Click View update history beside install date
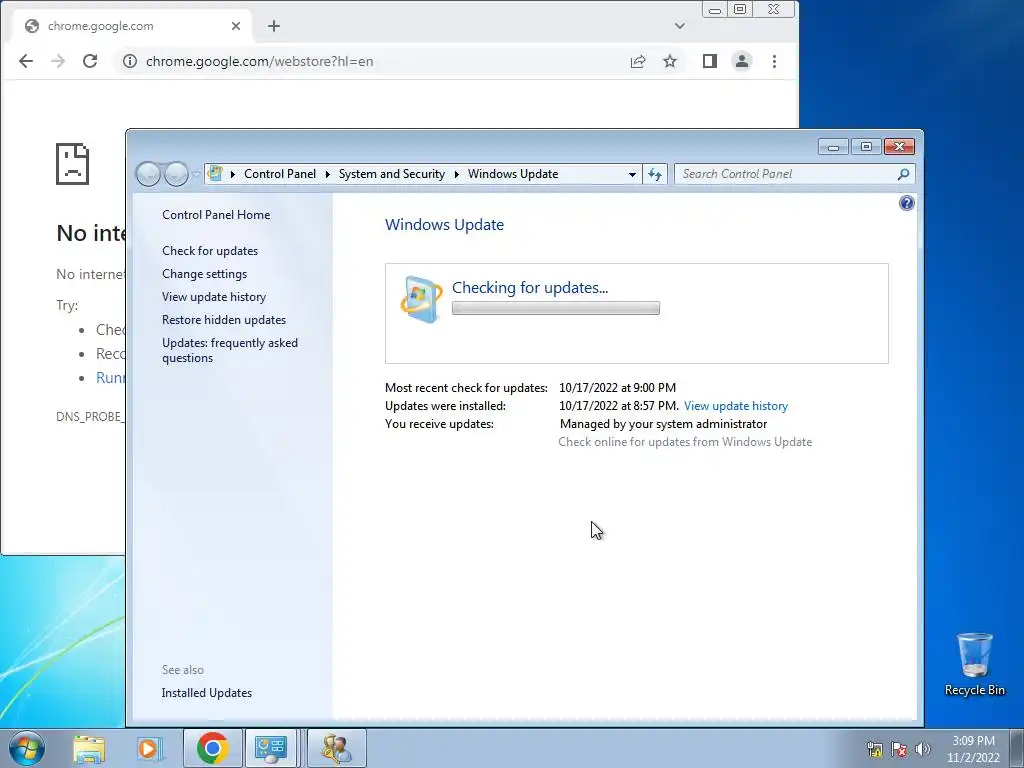The image size is (1024, 768). (735, 406)
